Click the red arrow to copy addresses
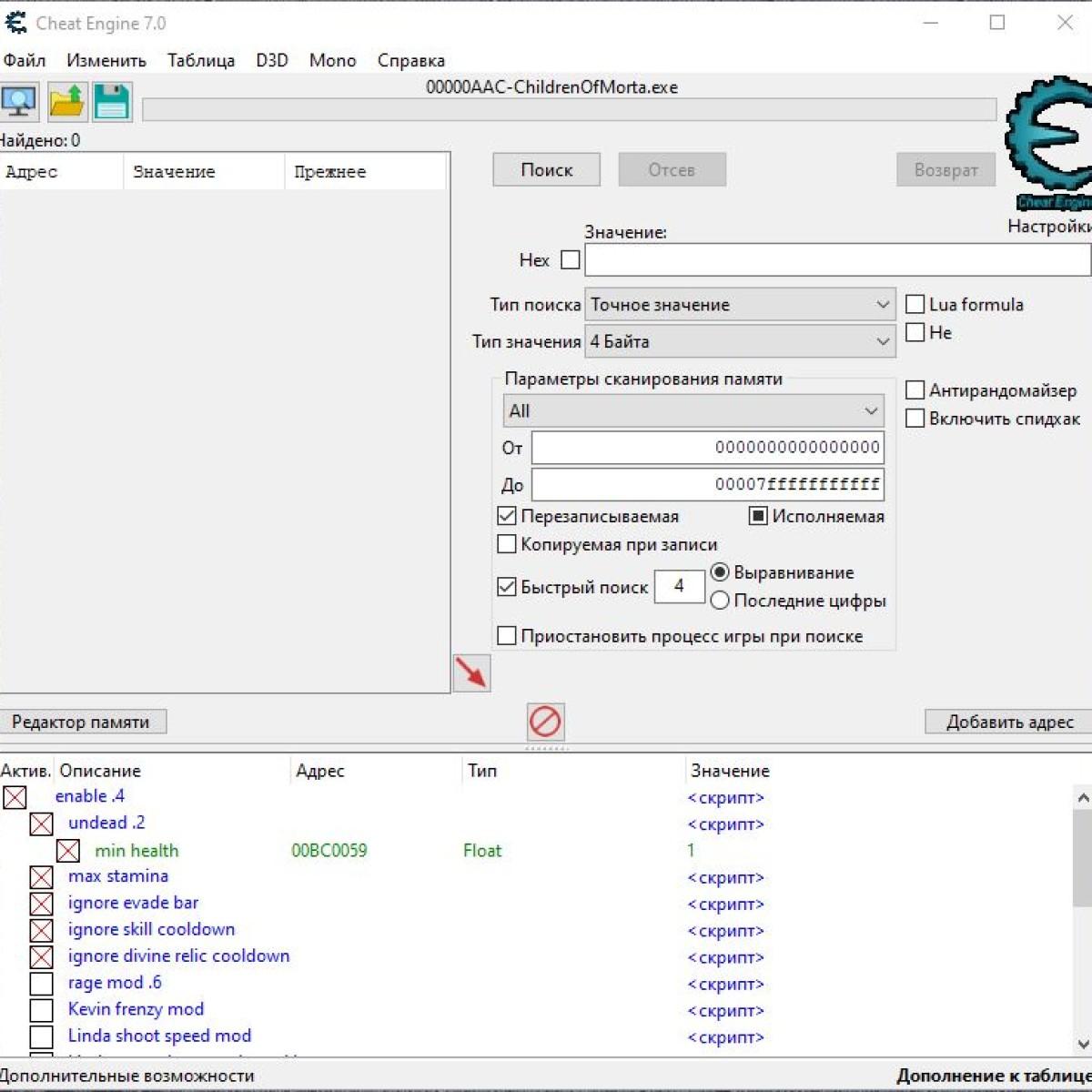 click(x=471, y=673)
